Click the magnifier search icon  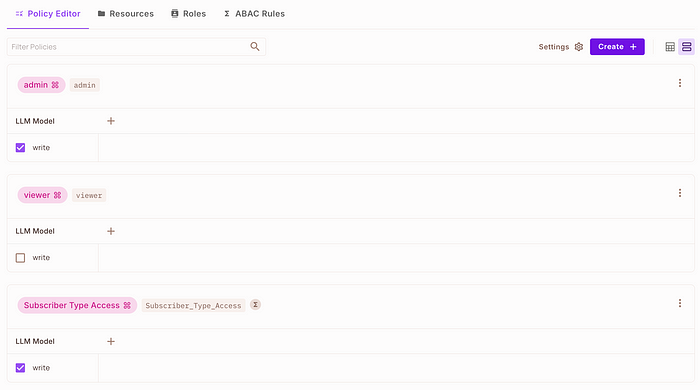[x=255, y=46]
